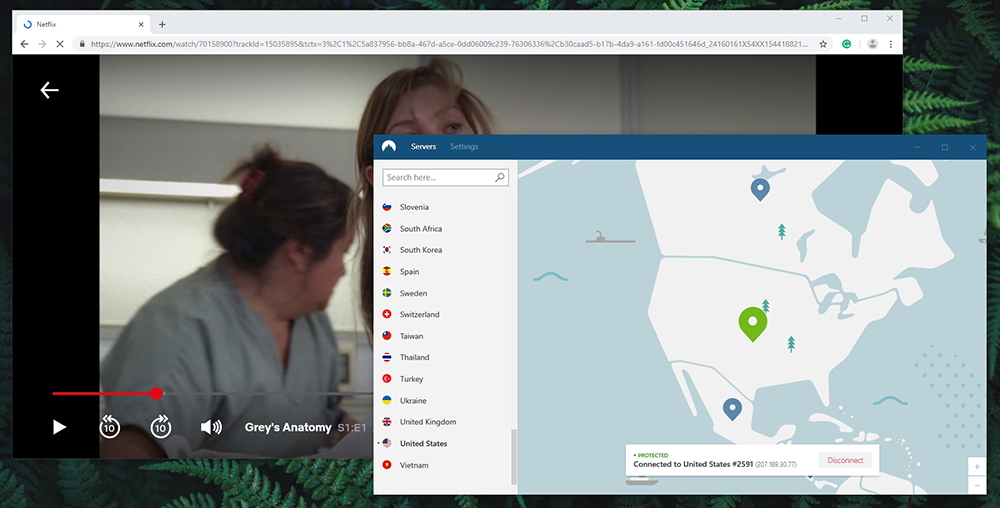Click the NordVPN logo icon

pyautogui.click(x=388, y=147)
